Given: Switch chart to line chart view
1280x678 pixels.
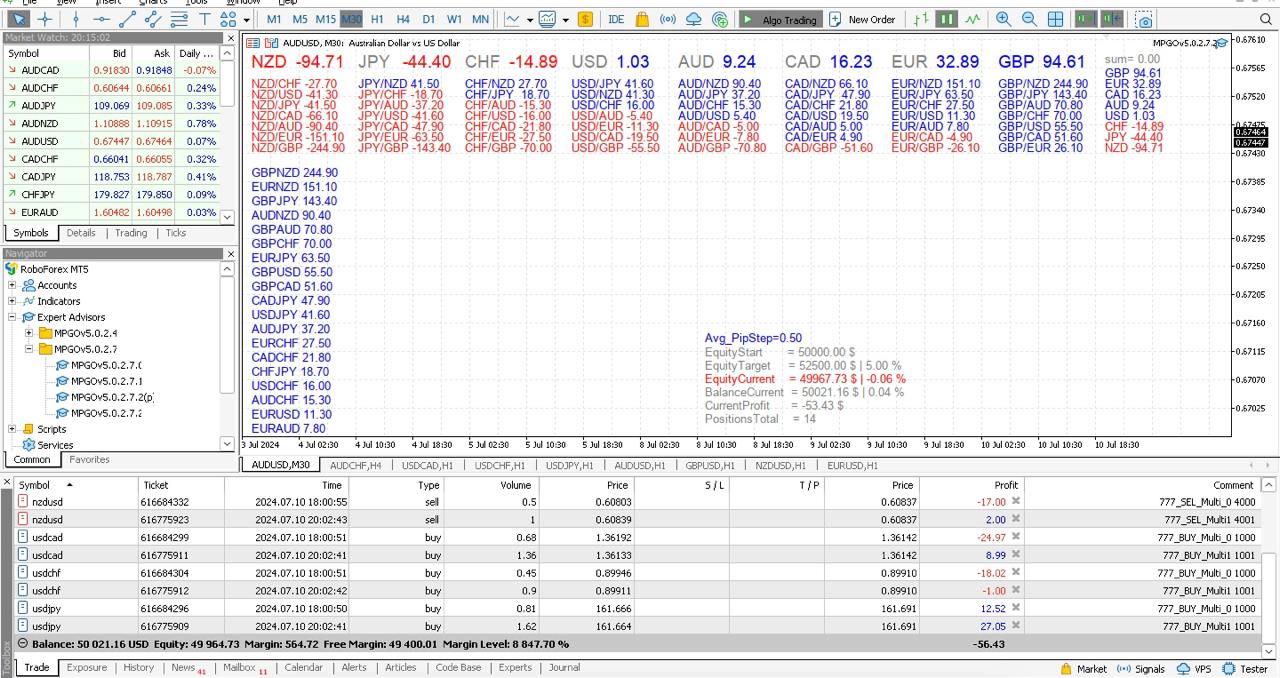Looking at the screenshot, I should pos(972,19).
